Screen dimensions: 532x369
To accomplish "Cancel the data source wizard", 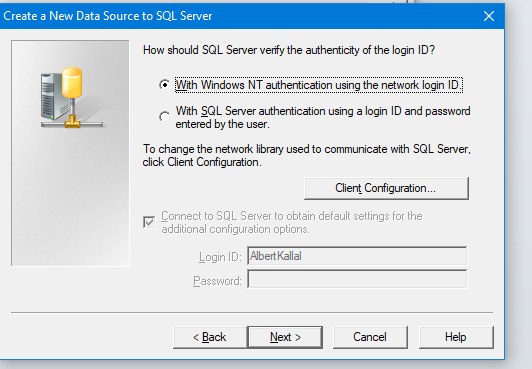I will point(370,337).
